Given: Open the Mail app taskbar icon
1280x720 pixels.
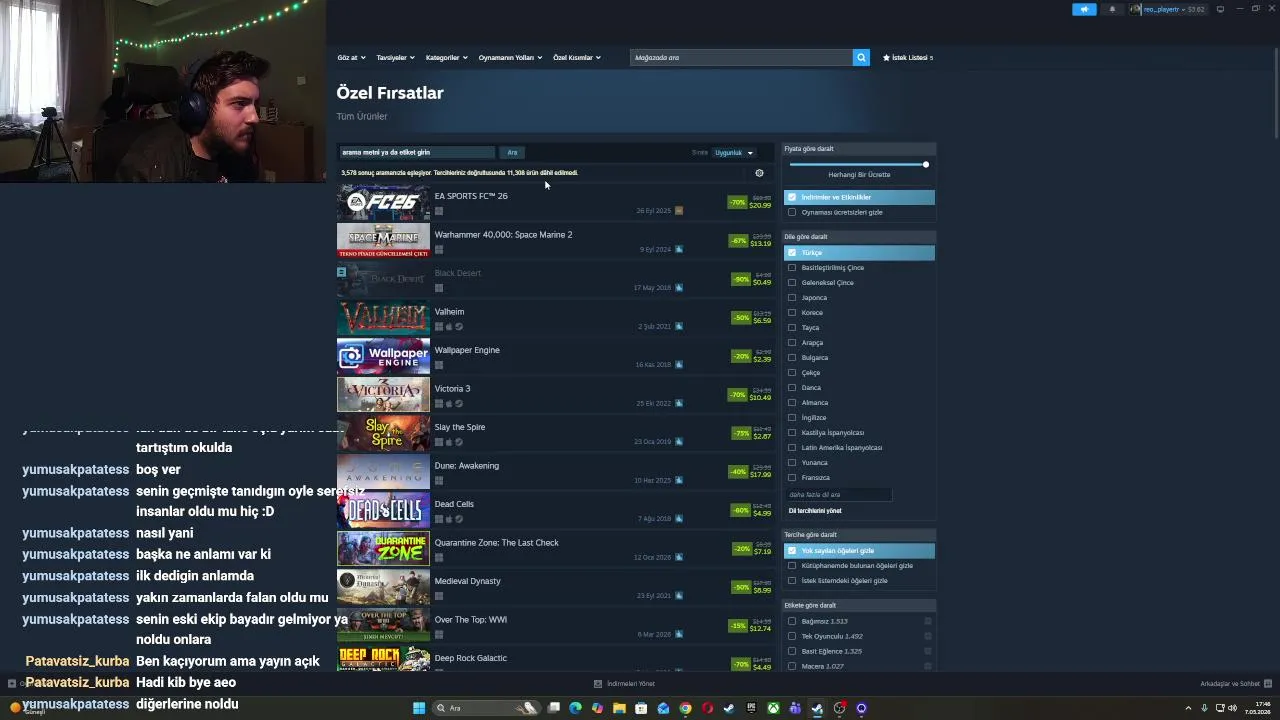Looking at the screenshot, I should pos(663,708).
